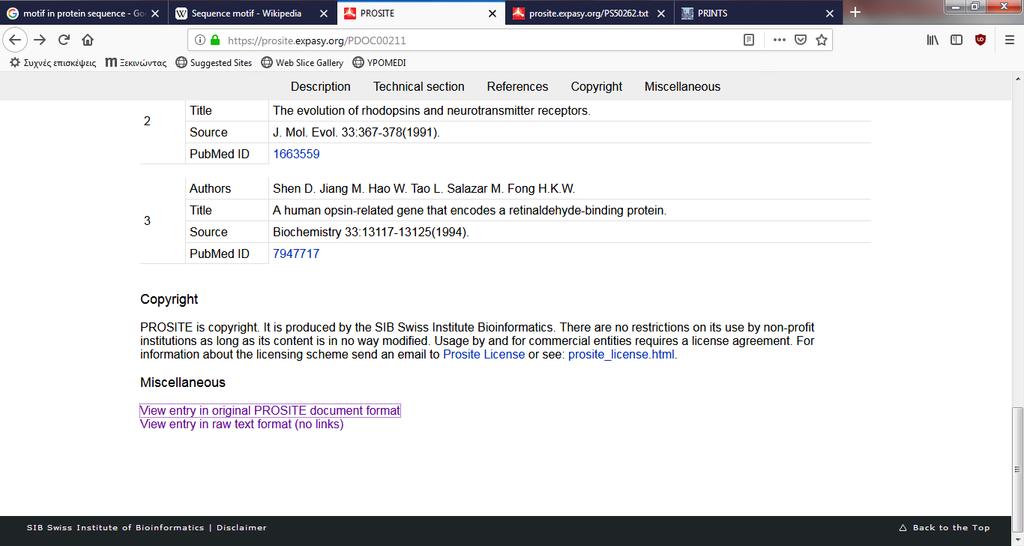Open the Library icon

click(x=933, y=40)
